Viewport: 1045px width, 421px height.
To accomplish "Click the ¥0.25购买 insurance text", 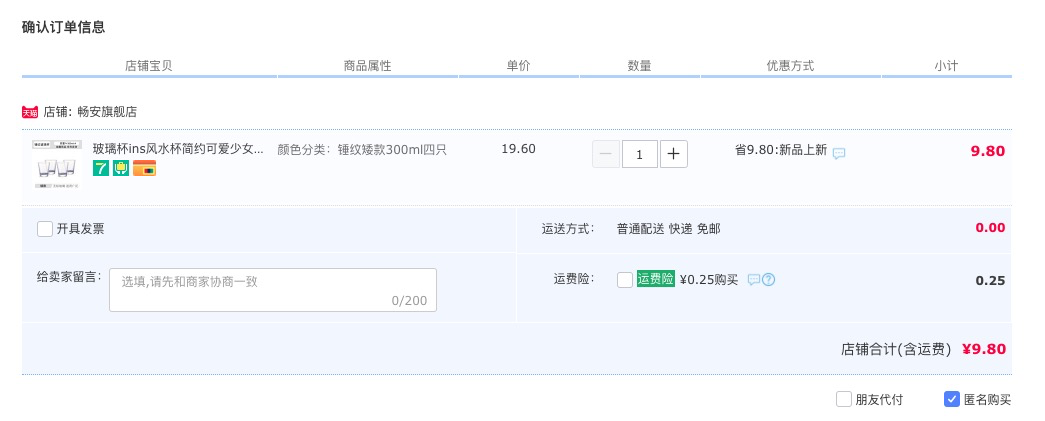I will pyautogui.click(x=709, y=280).
